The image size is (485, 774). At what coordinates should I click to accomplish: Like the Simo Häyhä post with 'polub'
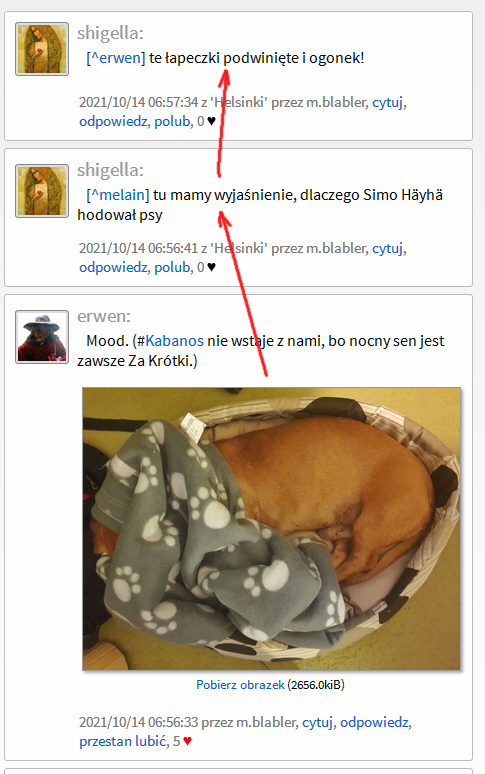(x=172, y=267)
